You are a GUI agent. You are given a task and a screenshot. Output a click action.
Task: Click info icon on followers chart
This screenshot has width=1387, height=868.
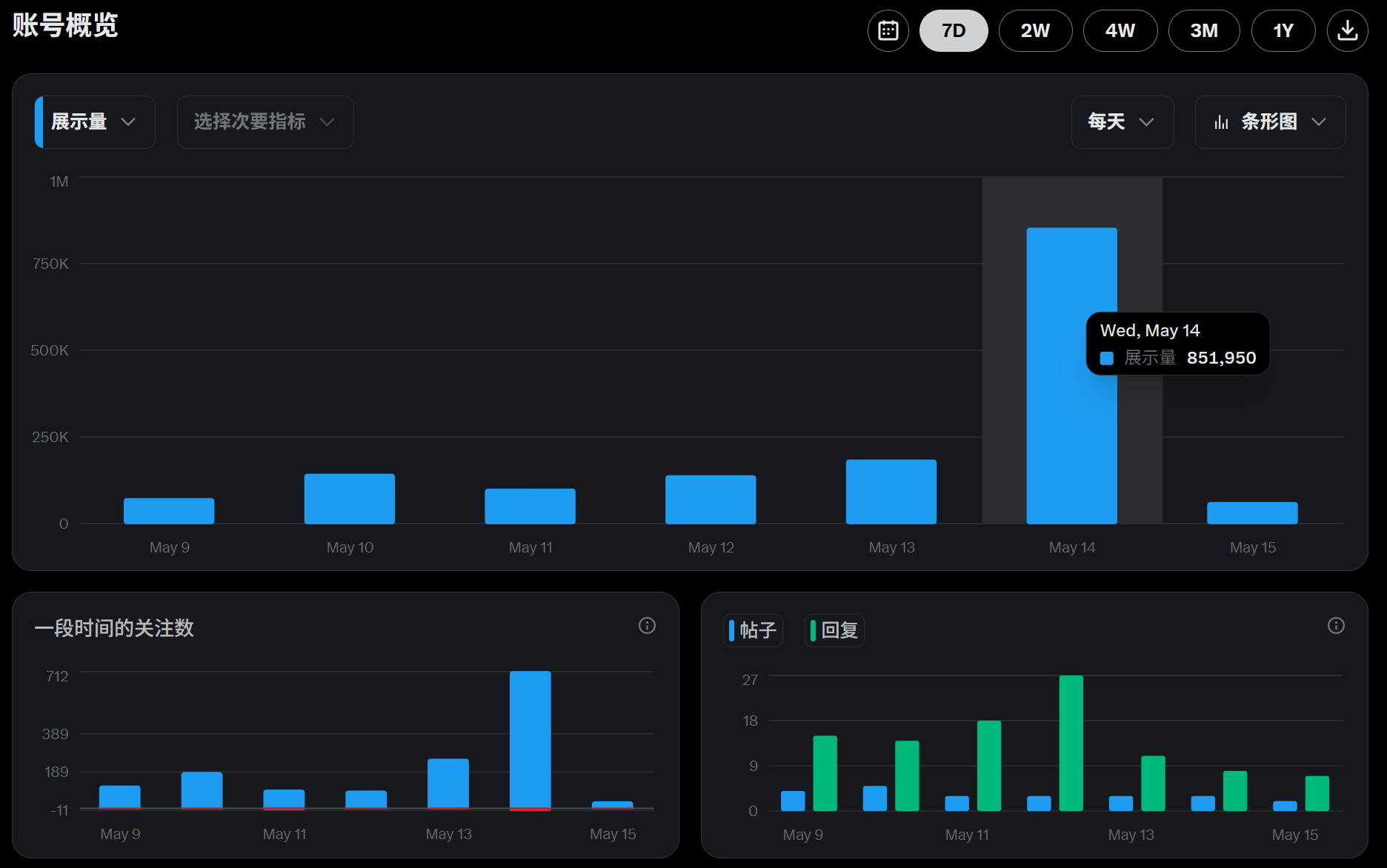click(647, 626)
